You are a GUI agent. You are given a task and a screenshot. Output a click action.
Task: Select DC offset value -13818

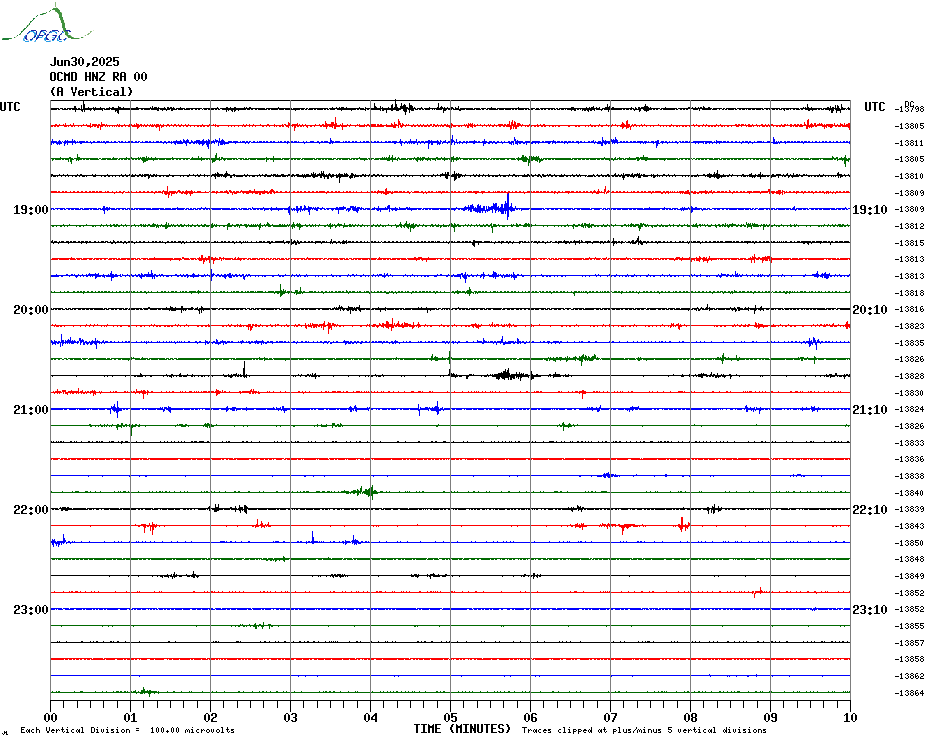(910, 293)
